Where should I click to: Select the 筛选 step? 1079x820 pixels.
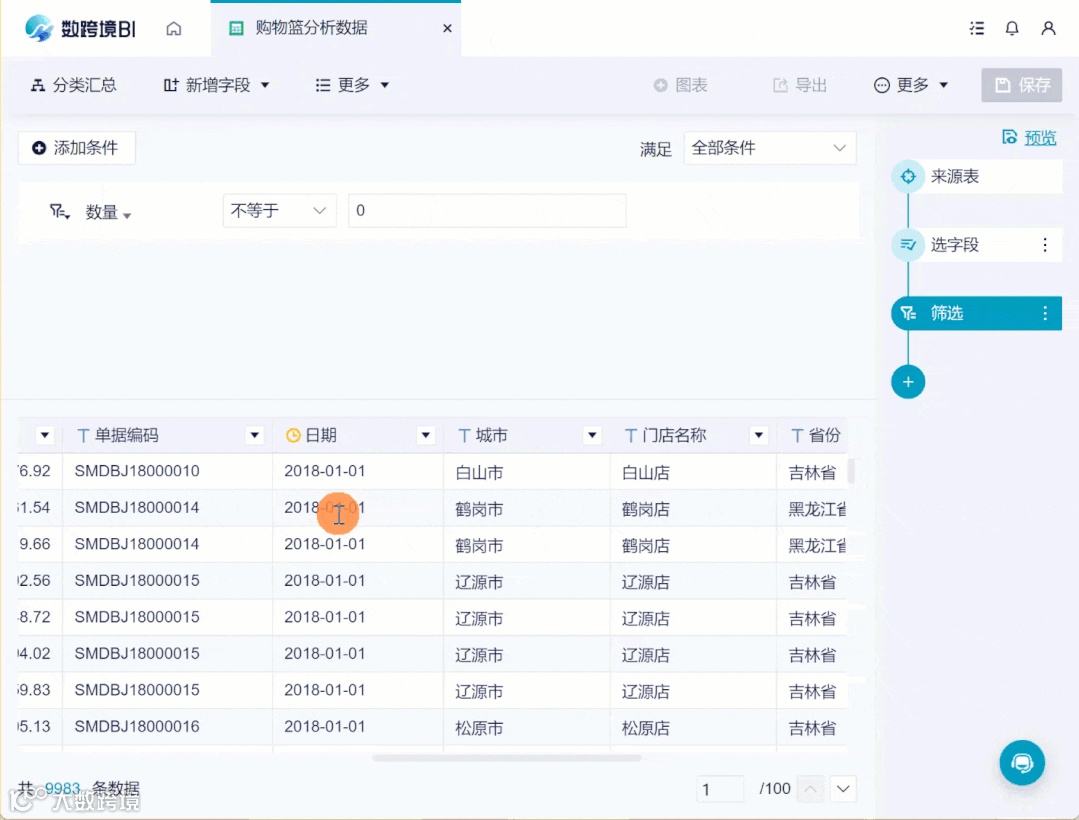coord(976,313)
